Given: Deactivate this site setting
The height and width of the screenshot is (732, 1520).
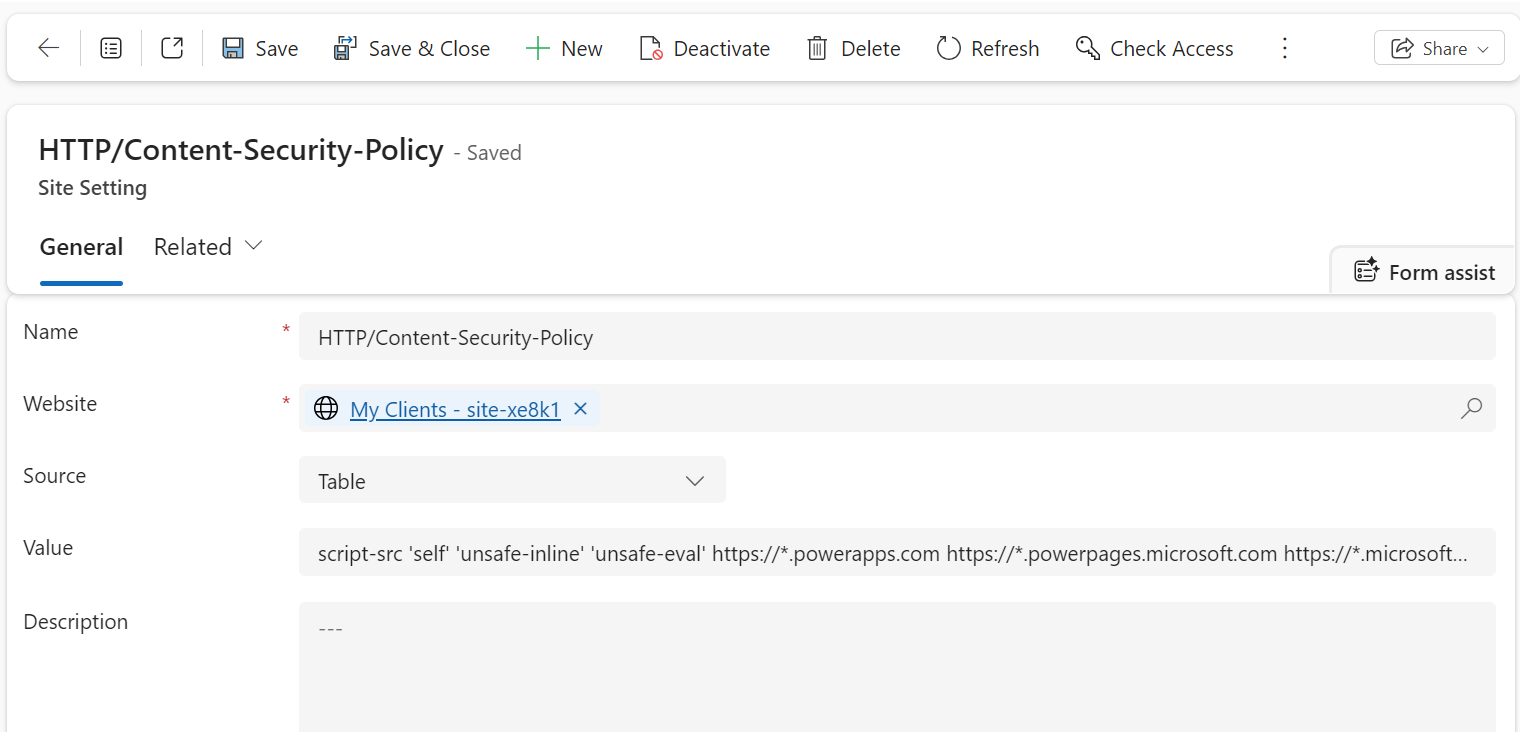Looking at the screenshot, I should click(705, 48).
